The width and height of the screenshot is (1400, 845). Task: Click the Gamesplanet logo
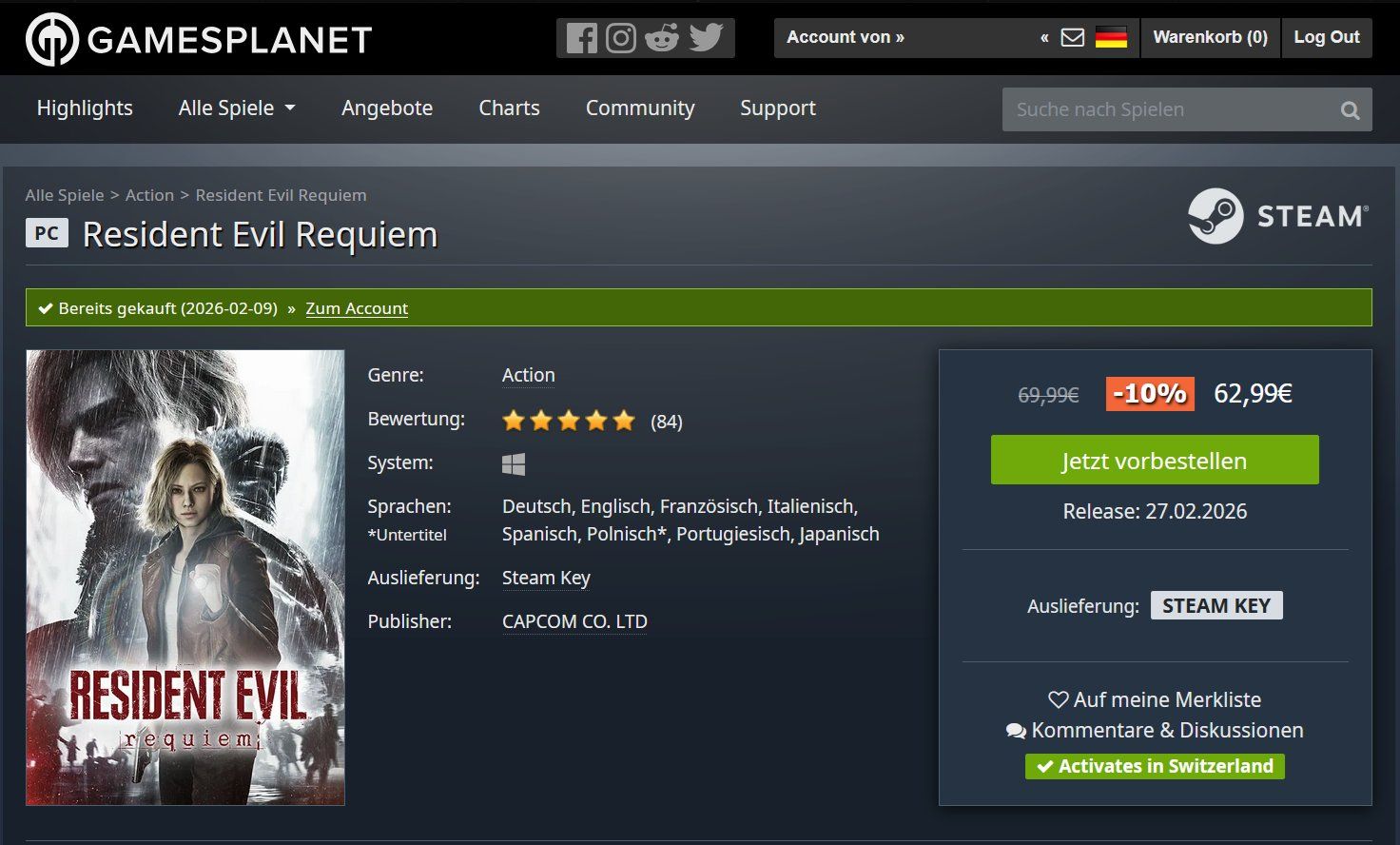199,39
